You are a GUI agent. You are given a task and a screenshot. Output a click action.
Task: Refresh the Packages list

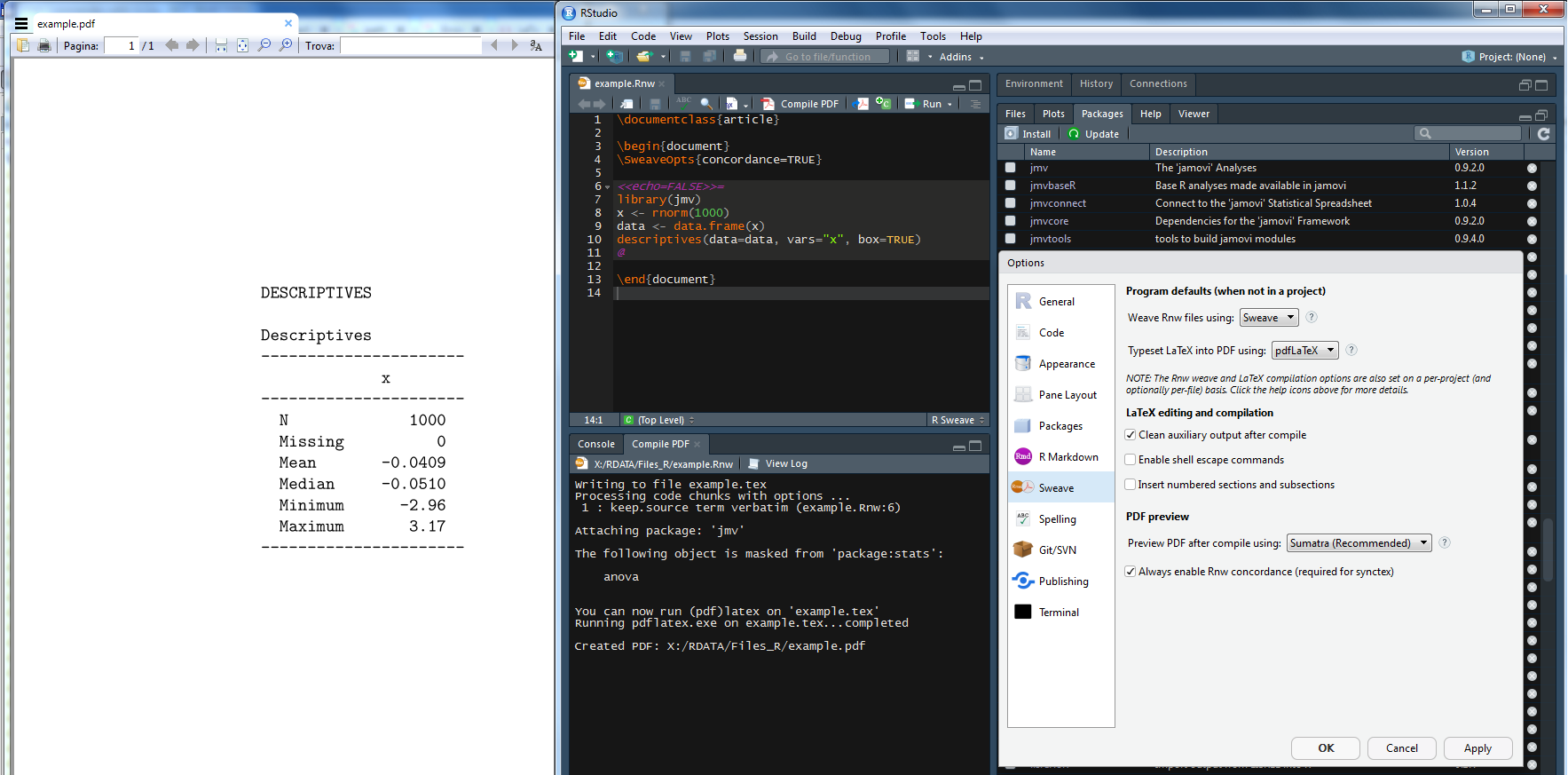[1544, 133]
